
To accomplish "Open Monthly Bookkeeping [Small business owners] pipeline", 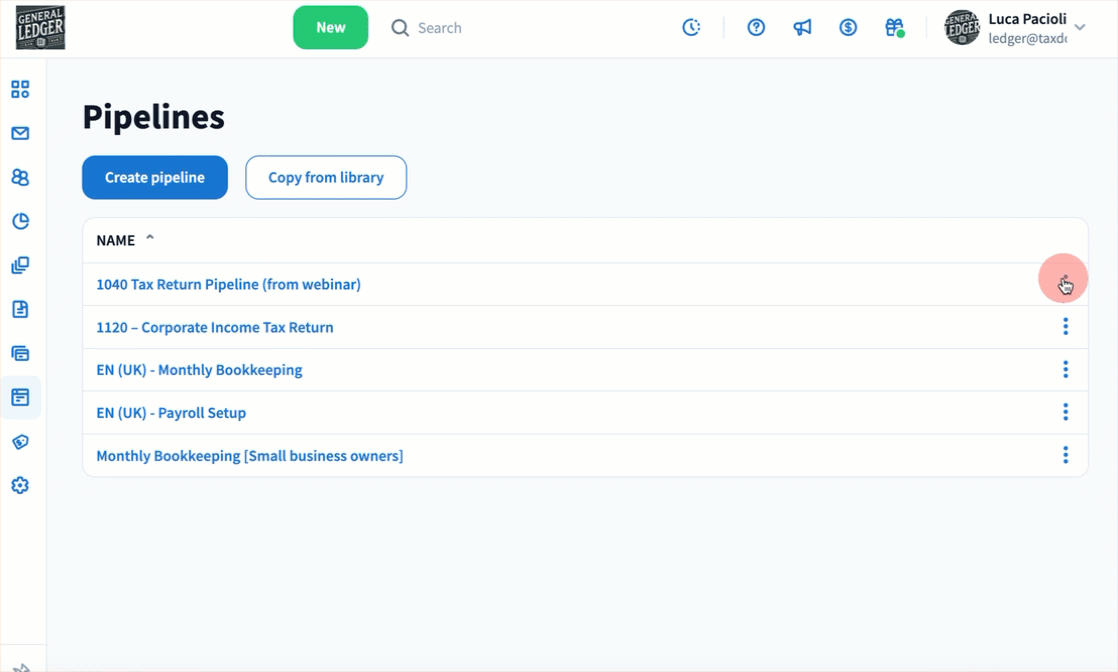I will (x=249, y=456).
